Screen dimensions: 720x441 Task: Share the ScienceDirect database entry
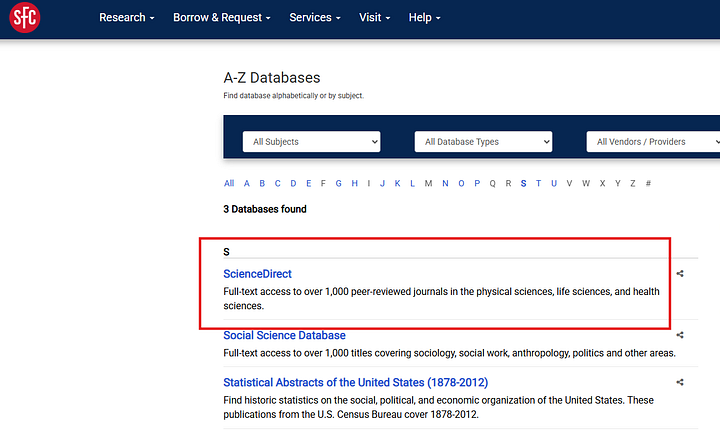point(680,274)
